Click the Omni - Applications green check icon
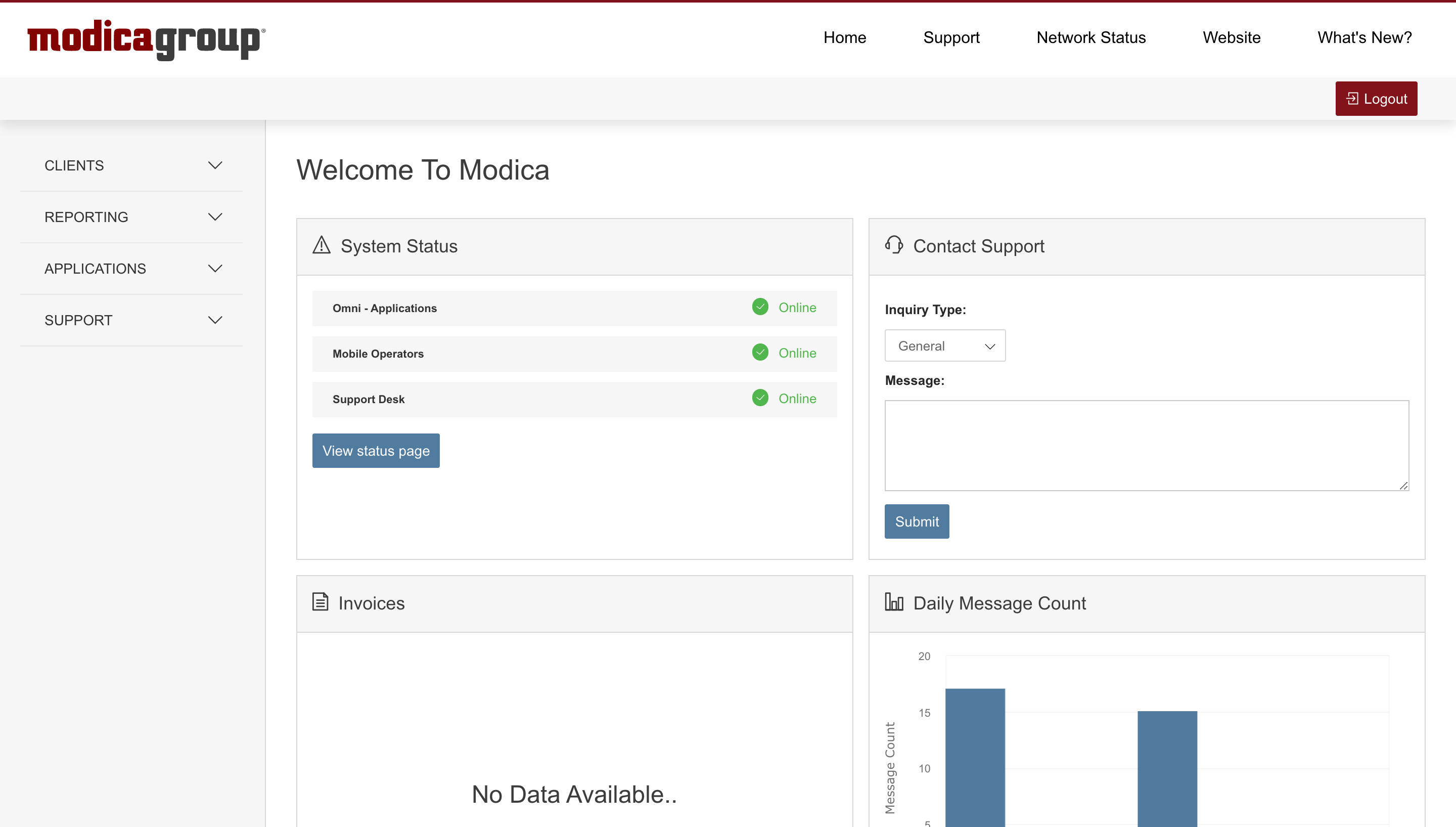This screenshot has height=827, width=1456. [x=760, y=307]
